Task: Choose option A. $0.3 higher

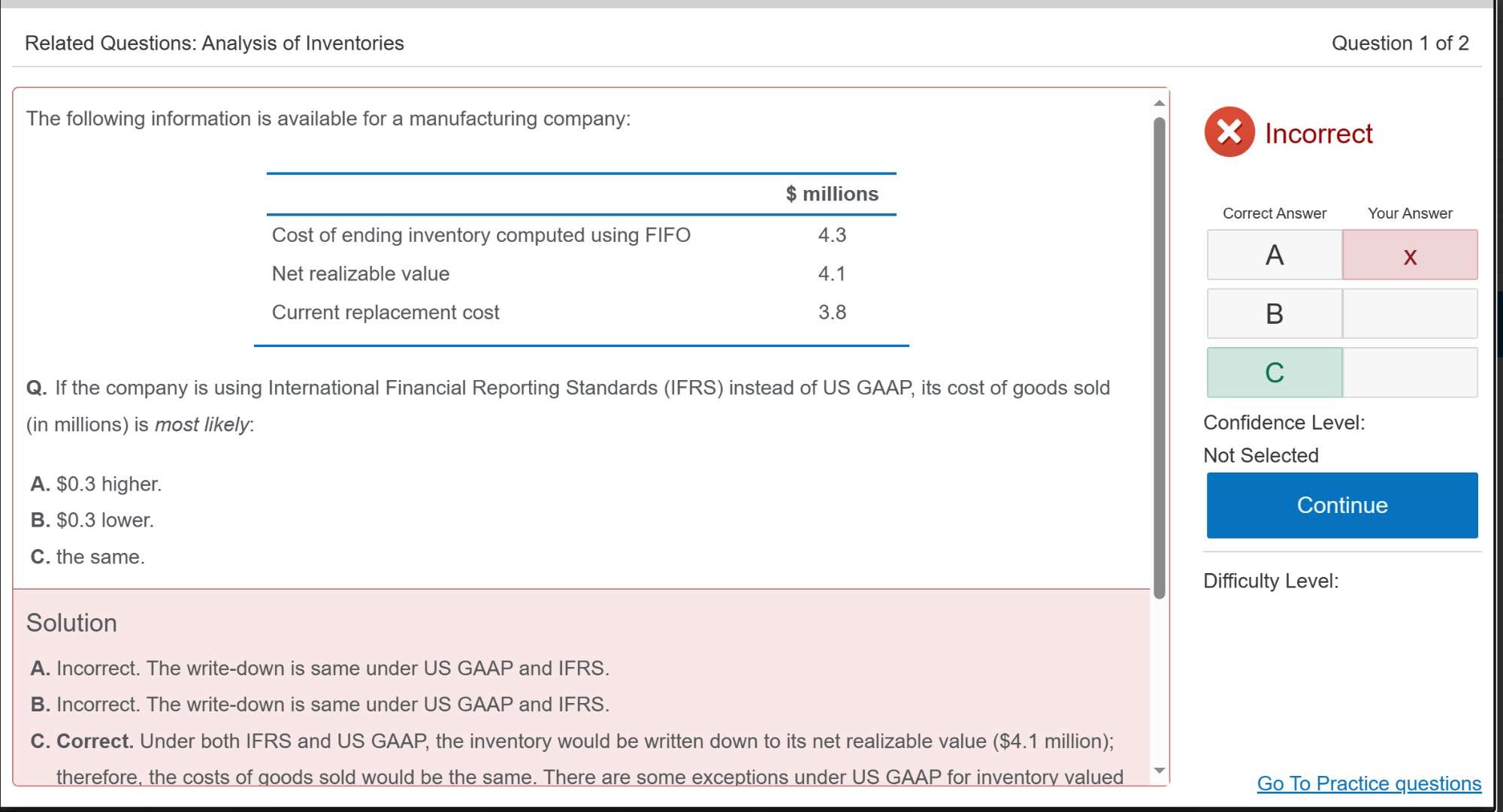Action: [96, 484]
